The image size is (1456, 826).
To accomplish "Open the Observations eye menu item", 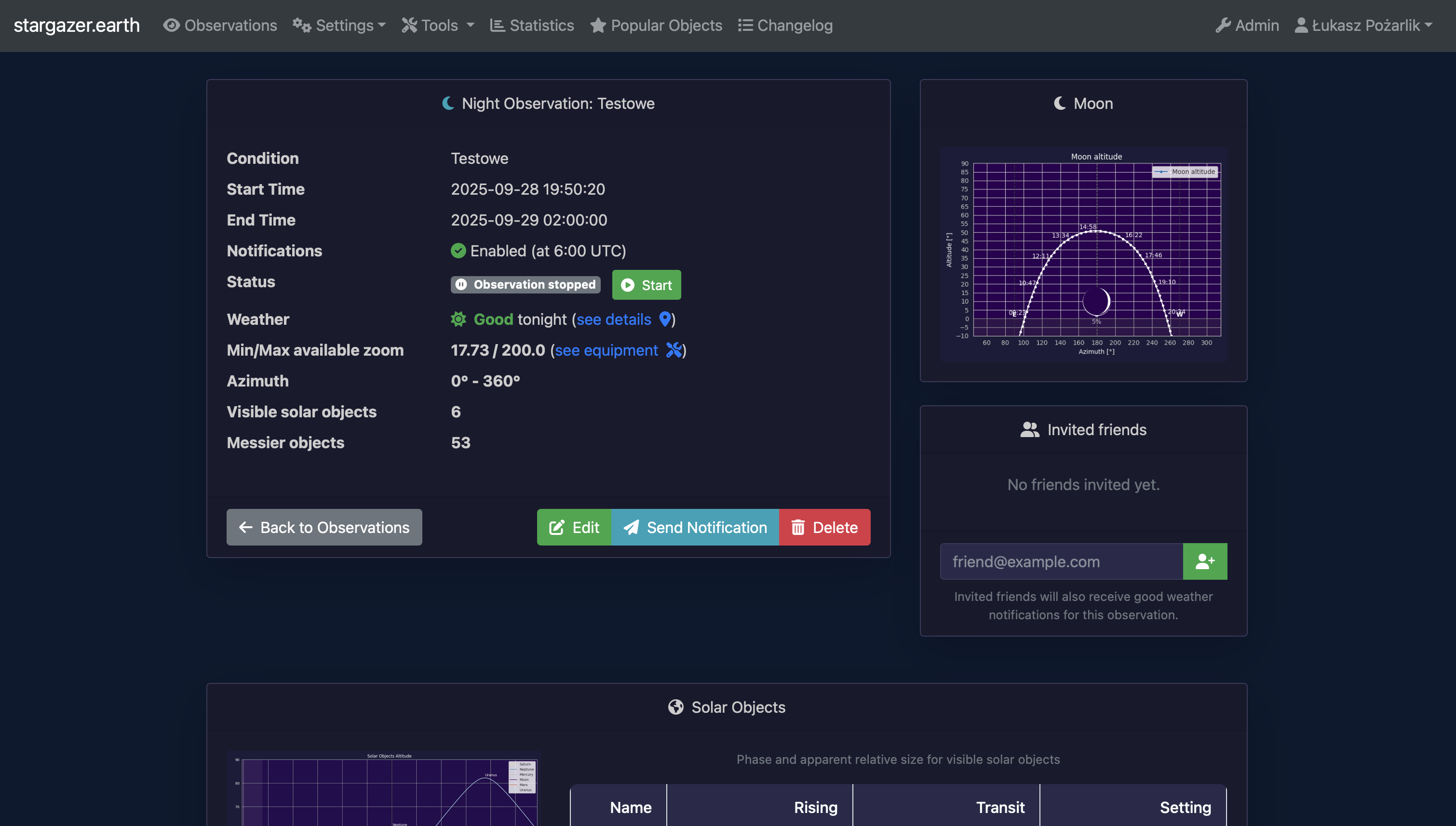I will pos(220,26).
